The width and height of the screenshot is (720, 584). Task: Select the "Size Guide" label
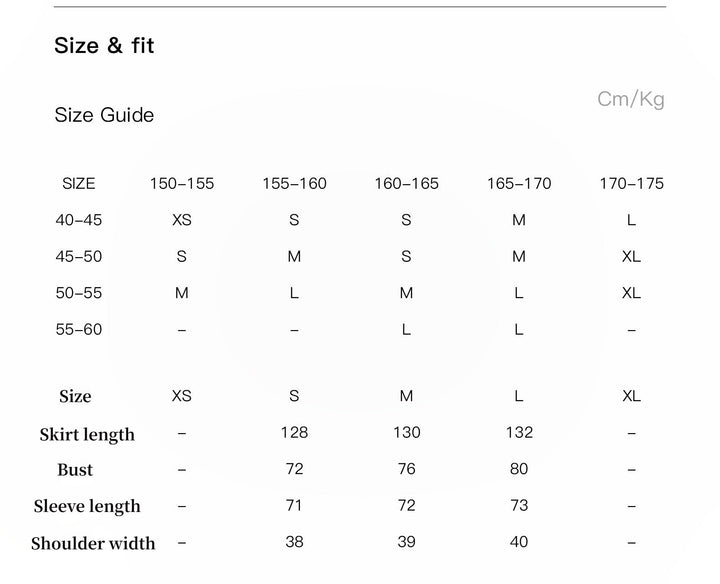coord(104,115)
